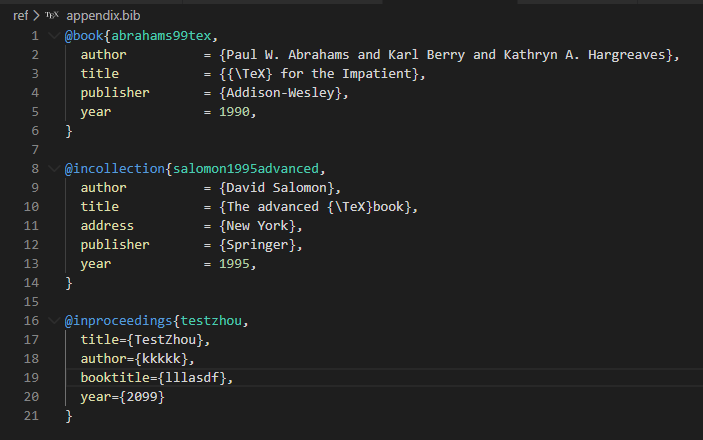Click the citation key 'abrahams99tex'
The width and height of the screenshot is (703, 440).
point(161,36)
